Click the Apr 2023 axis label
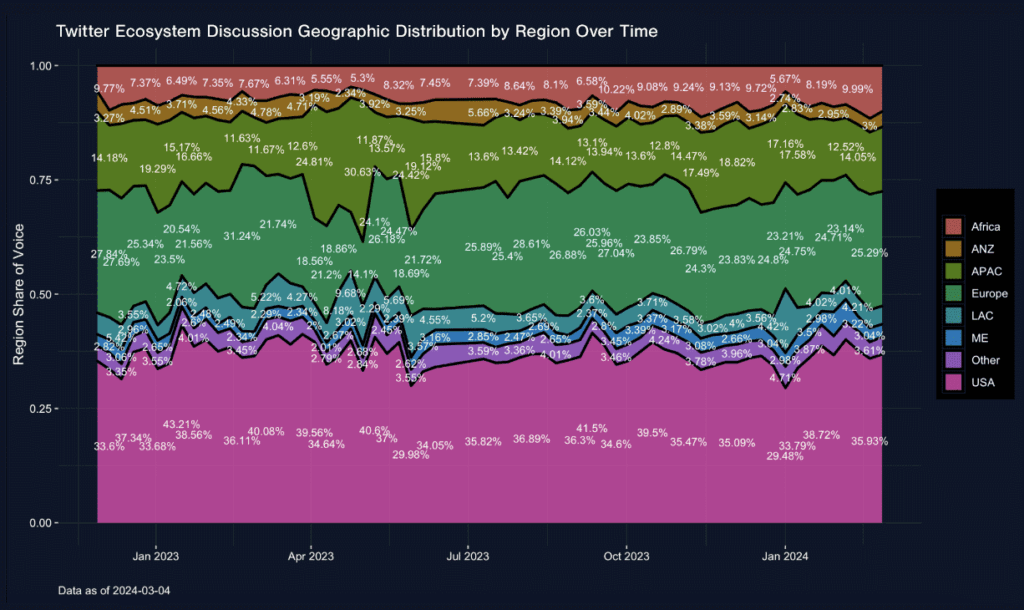 click(311, 556)
